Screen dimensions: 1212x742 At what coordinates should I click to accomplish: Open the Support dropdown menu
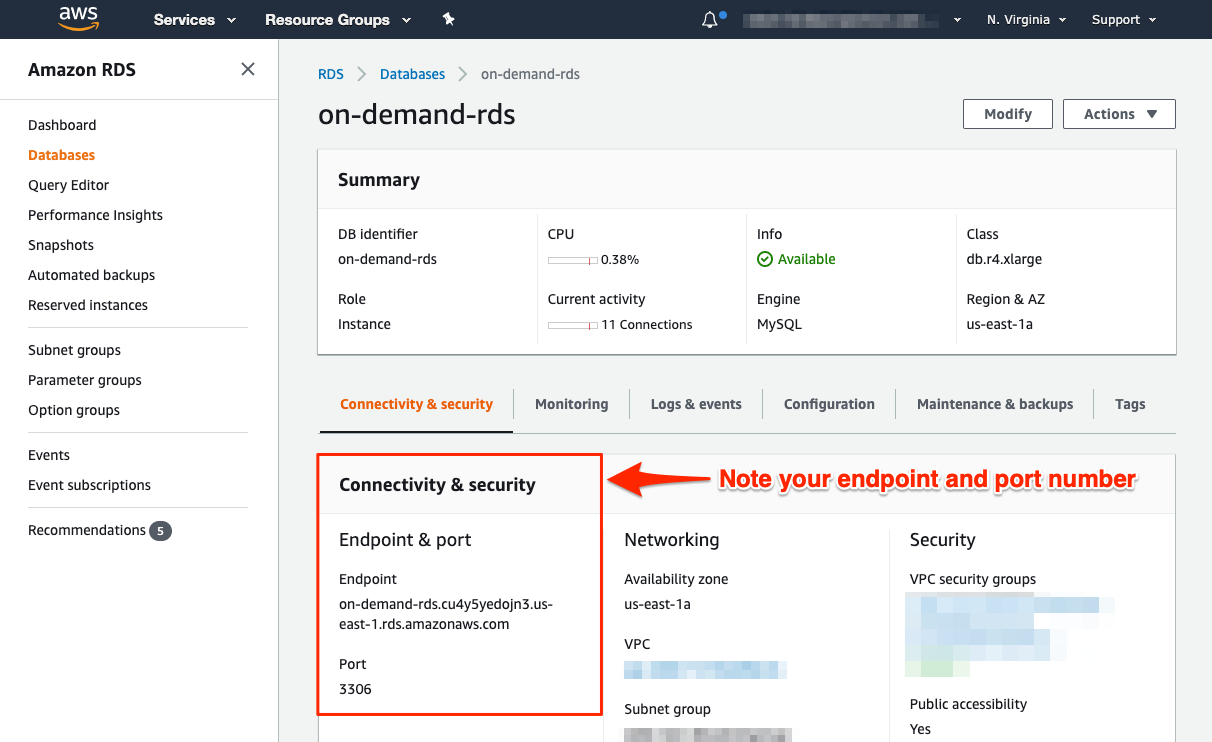1124,20
